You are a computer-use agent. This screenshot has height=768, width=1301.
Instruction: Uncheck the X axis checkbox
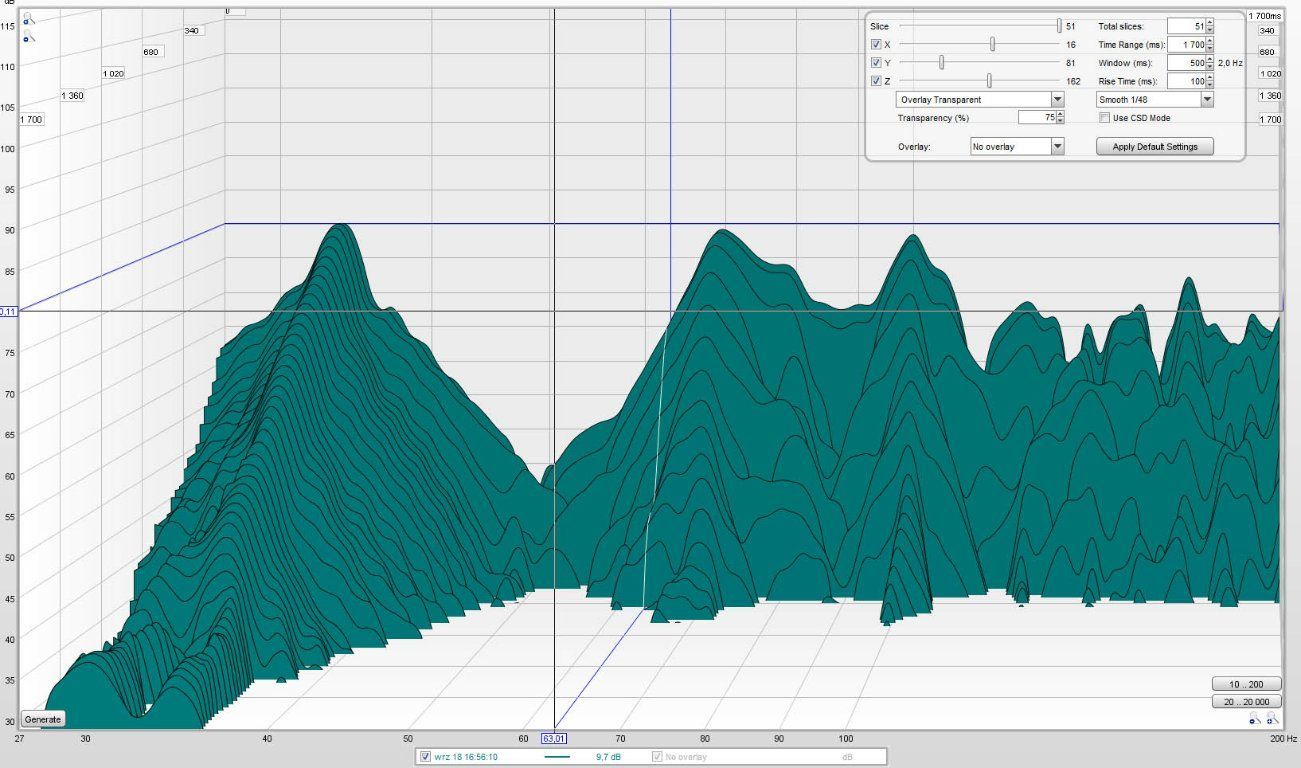(876, 45)
